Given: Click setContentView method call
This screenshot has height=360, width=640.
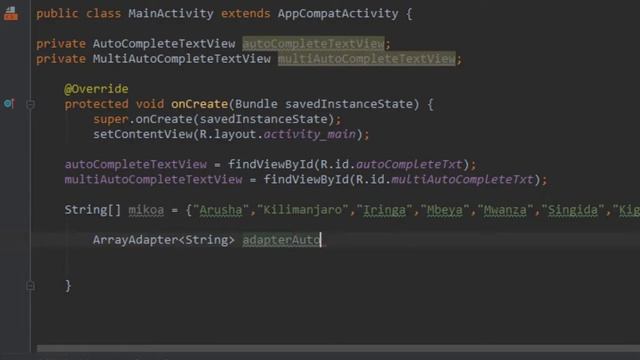Looking at the screenshot, I should pyautogui.click(x=142, y=134).
